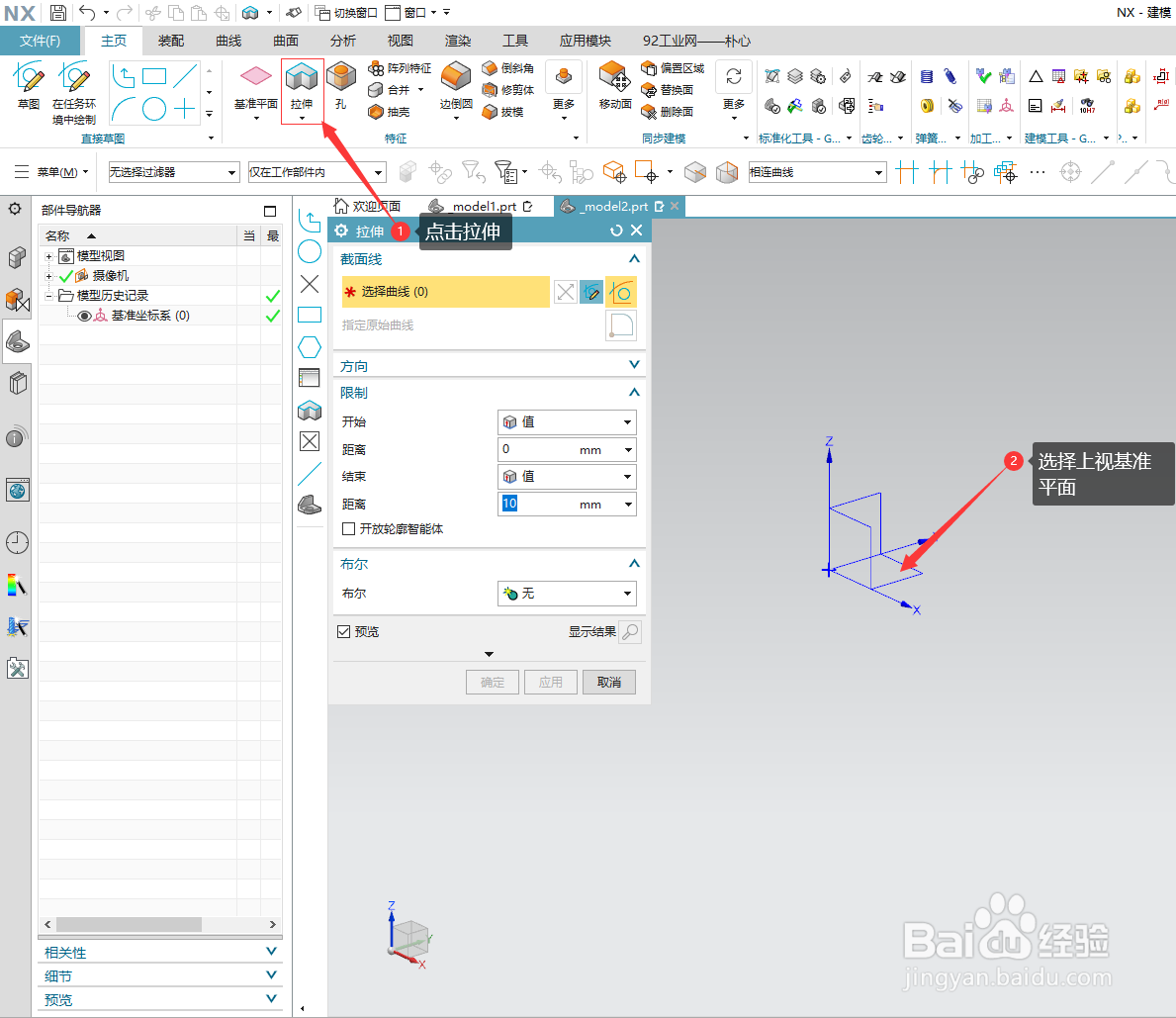Viewport: 1176px width, 1018px height.
Task: Click the navigator settings gear icon
Action: (x=14, y=210)
